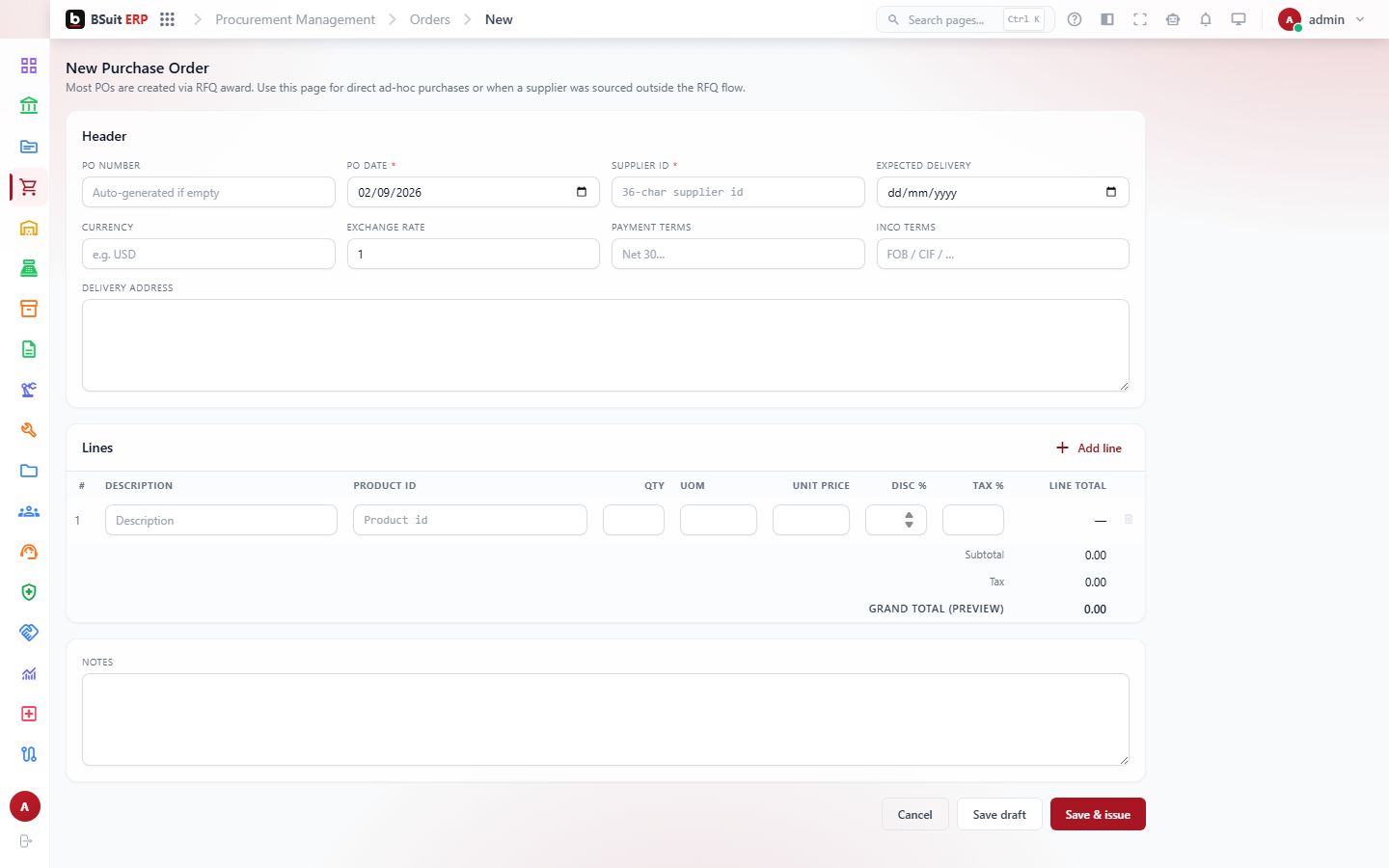This screenshot has width=1389, height=868.
Task: Open the apps grid launcher next to BSuit ERP
Action: click(x=167, y=19)
